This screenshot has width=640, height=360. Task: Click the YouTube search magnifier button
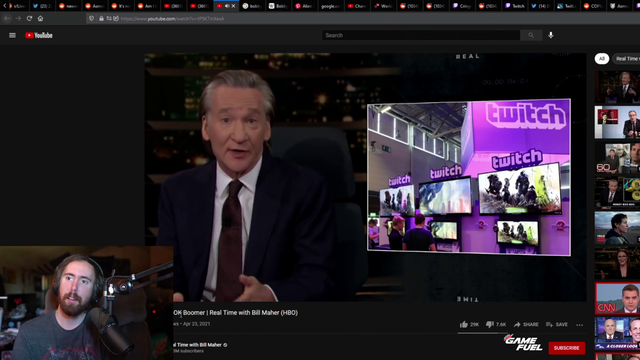[x=531, y=36]
